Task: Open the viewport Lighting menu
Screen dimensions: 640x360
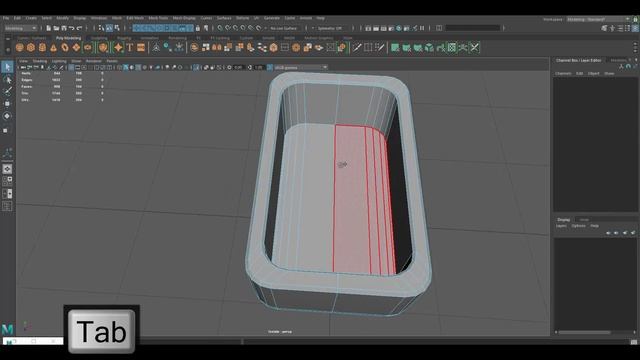Action: [x=59, y=61]
